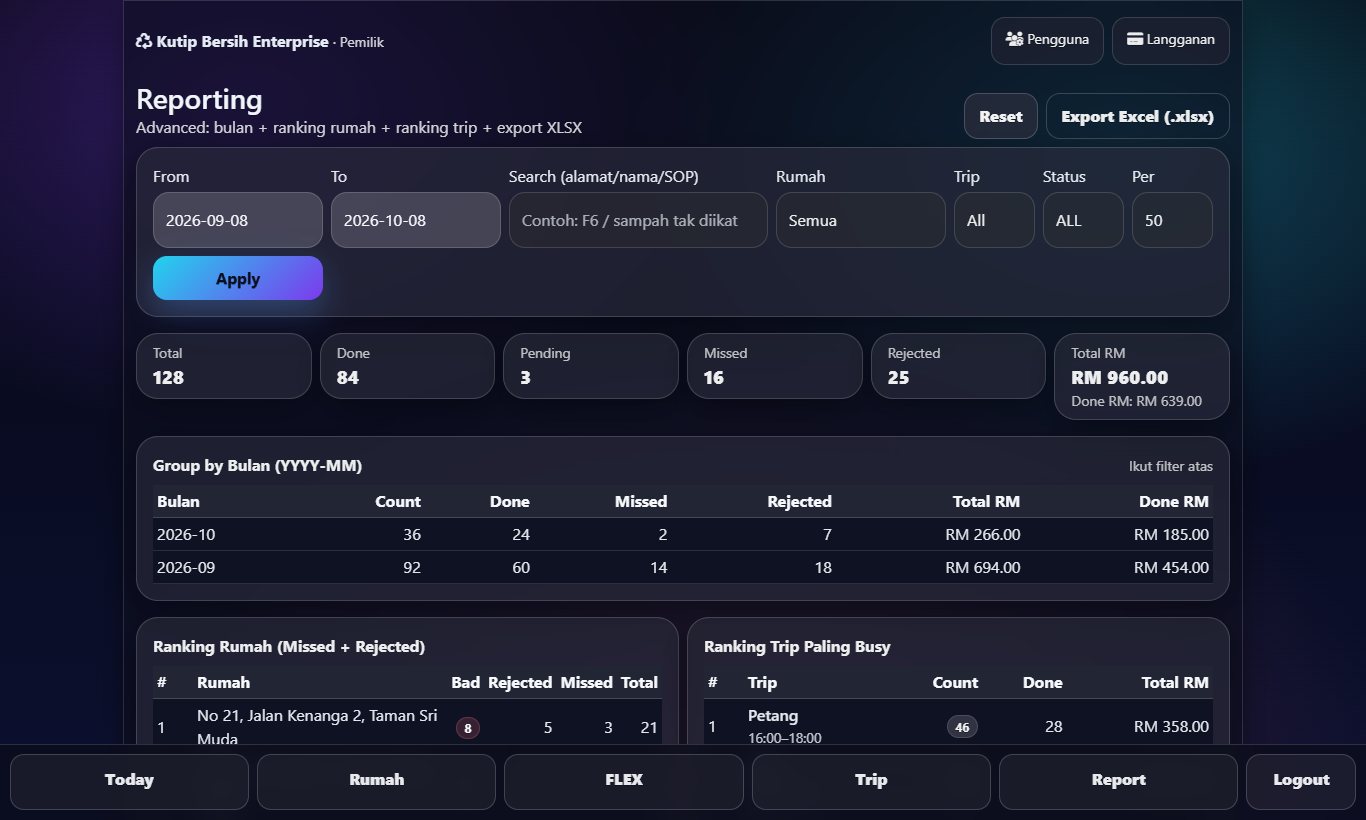
Task: Open the FLEX tab
Action: tap(624, 781)
